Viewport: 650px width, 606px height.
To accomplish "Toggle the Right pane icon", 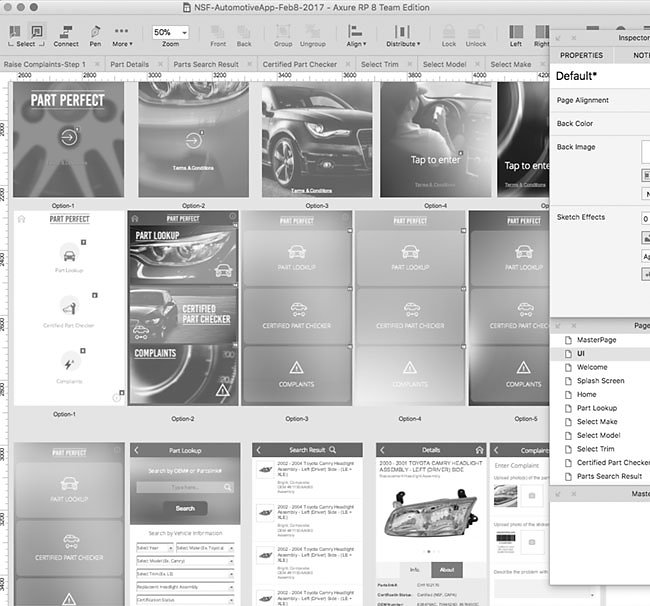I will [541, 36].
